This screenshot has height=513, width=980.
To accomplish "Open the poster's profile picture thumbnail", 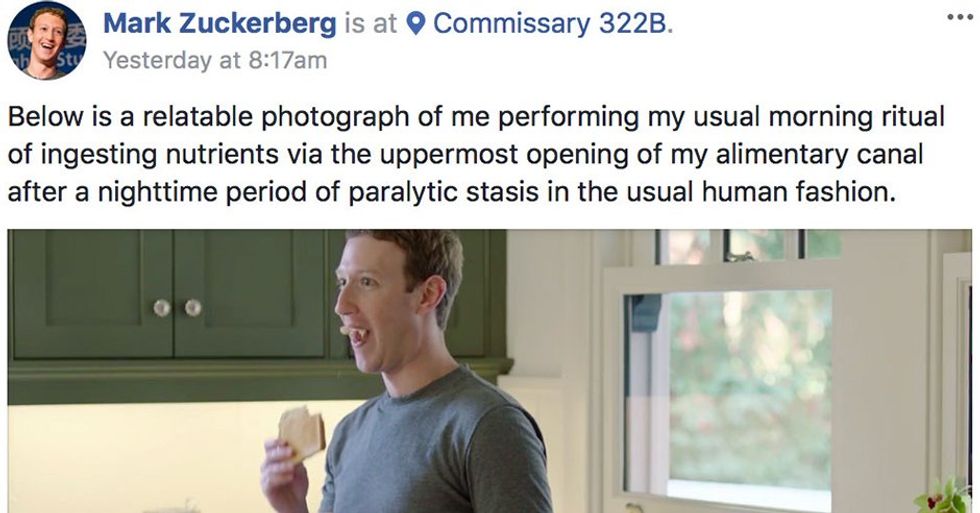I will click(46, 40).
